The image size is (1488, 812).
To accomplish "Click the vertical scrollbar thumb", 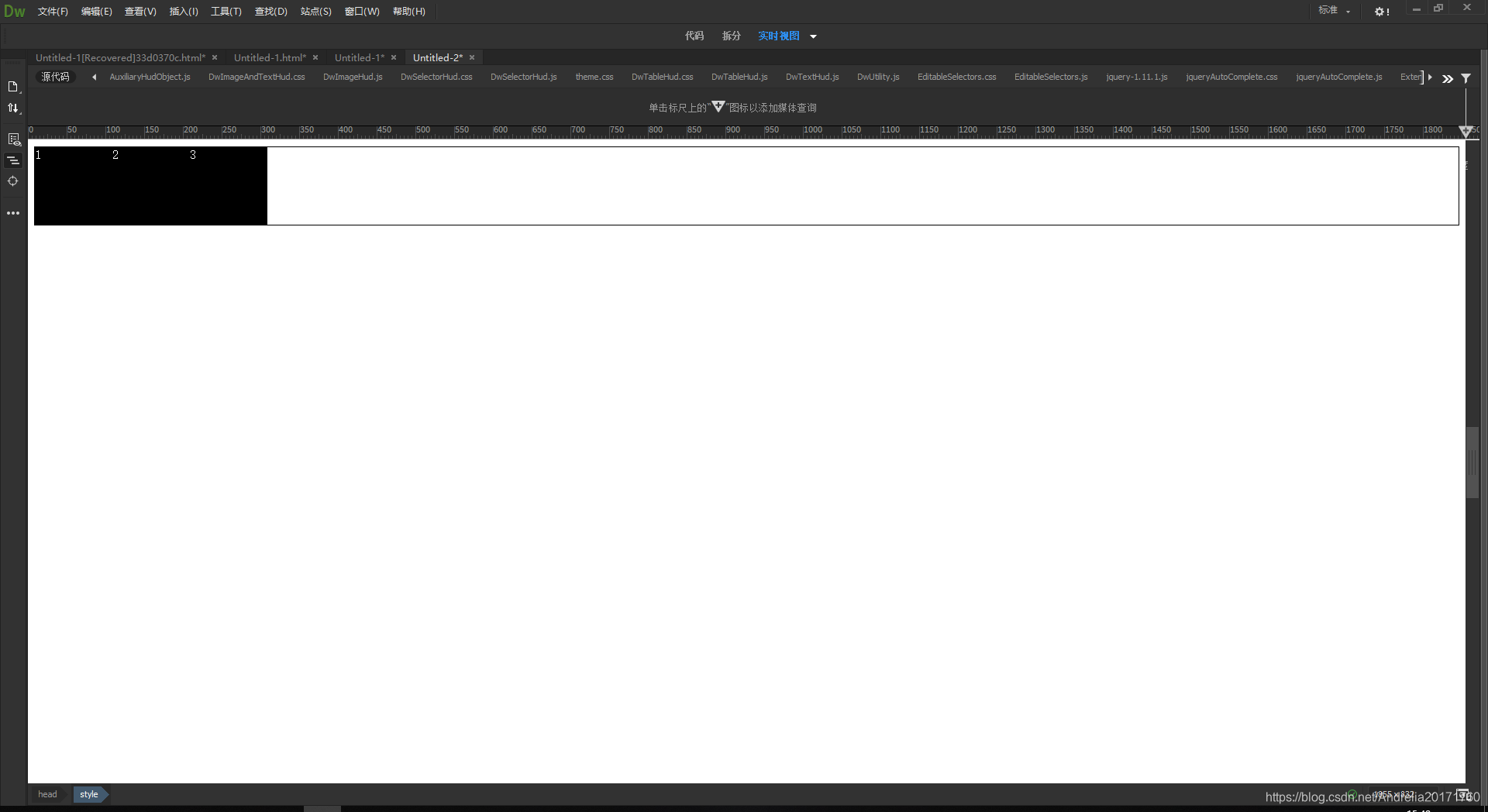I will (1472, 462).
